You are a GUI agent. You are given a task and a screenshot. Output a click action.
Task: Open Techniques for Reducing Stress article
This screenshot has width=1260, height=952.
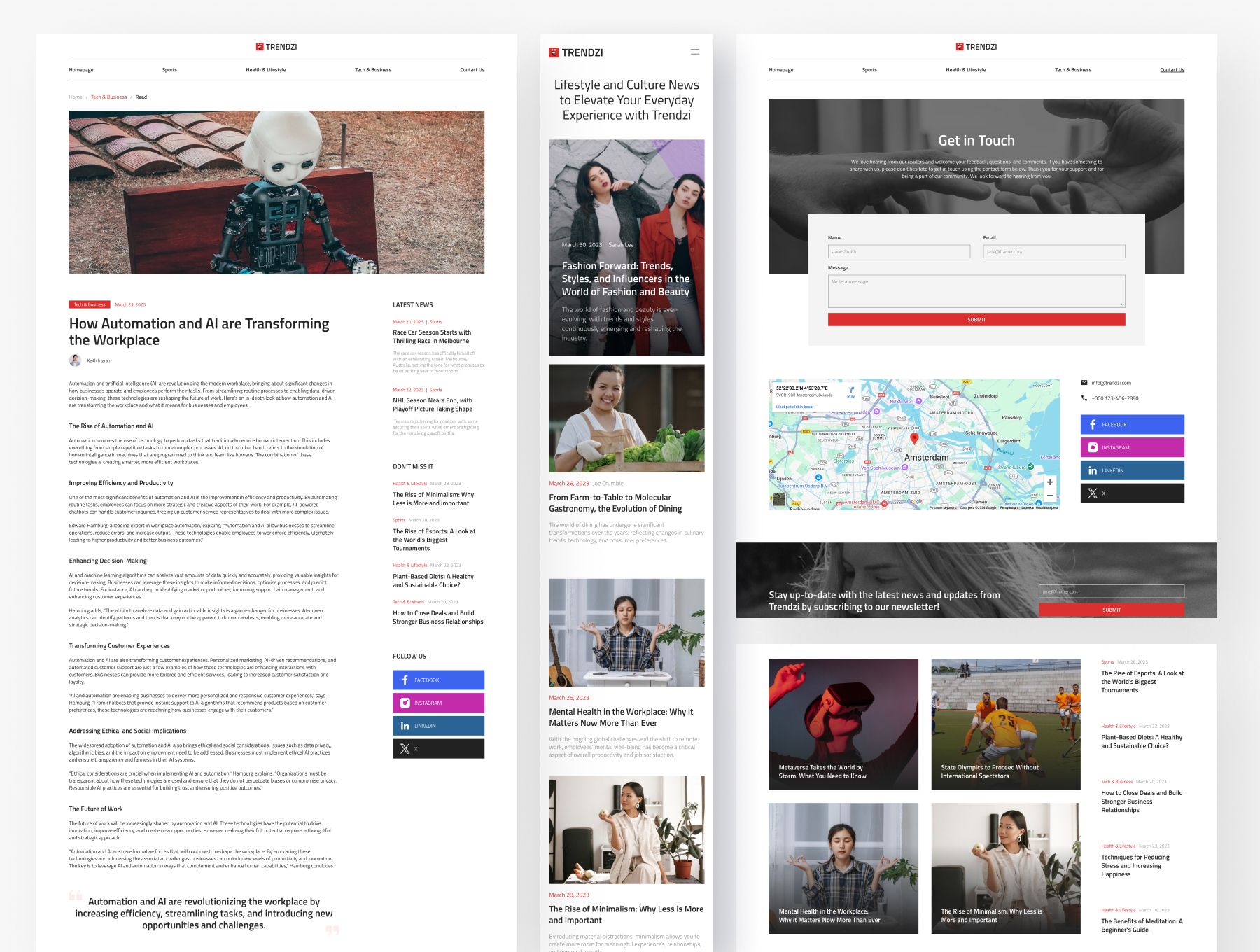[x=1135, y=865]
